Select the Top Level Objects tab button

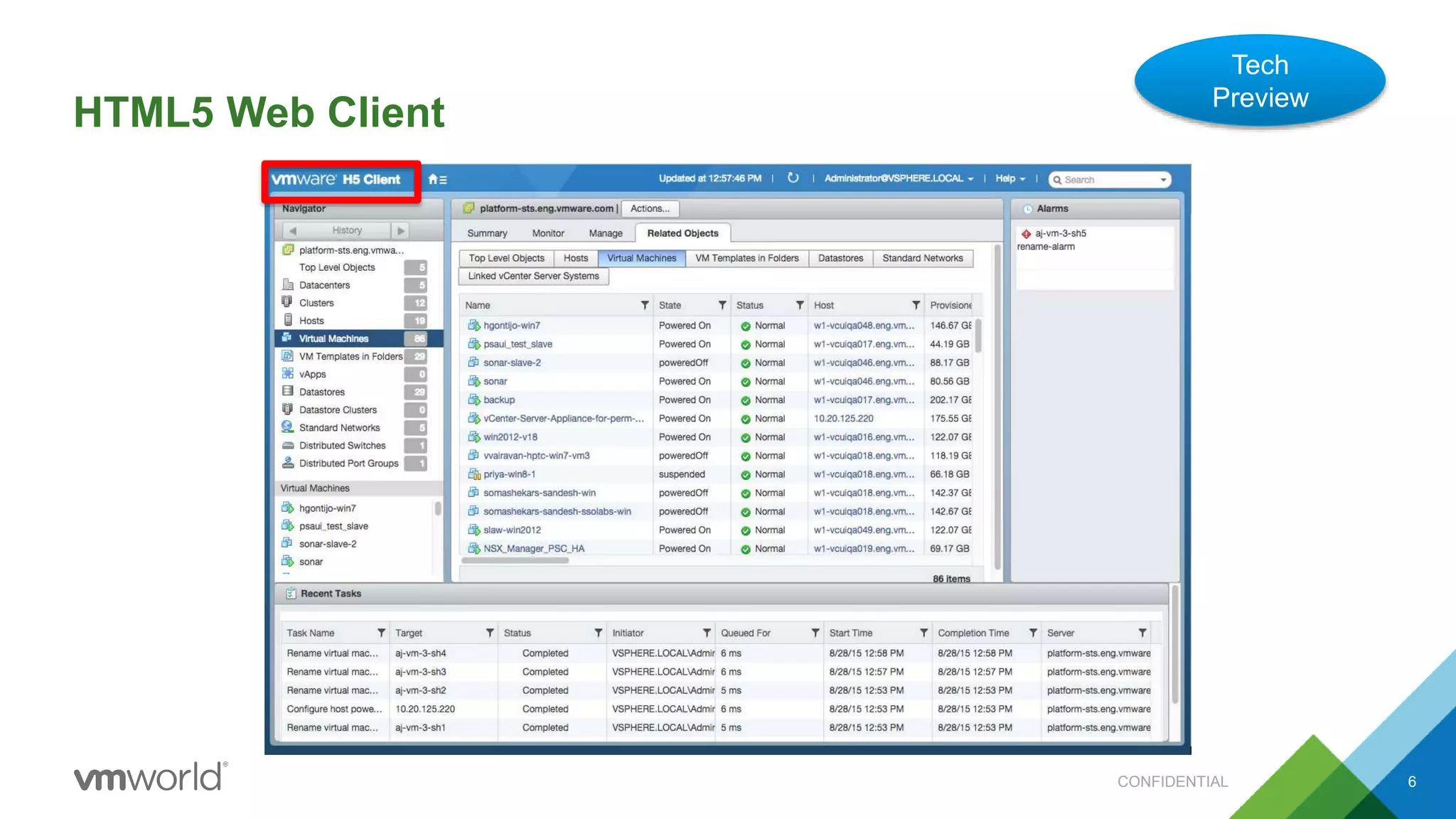[506, 258]
